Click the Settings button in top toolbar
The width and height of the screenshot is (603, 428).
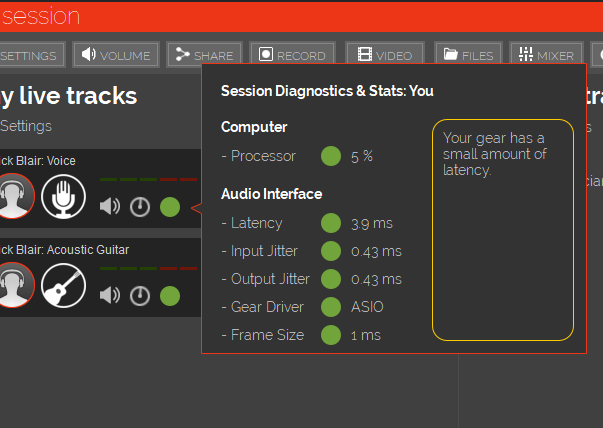[x=30, y=55]
